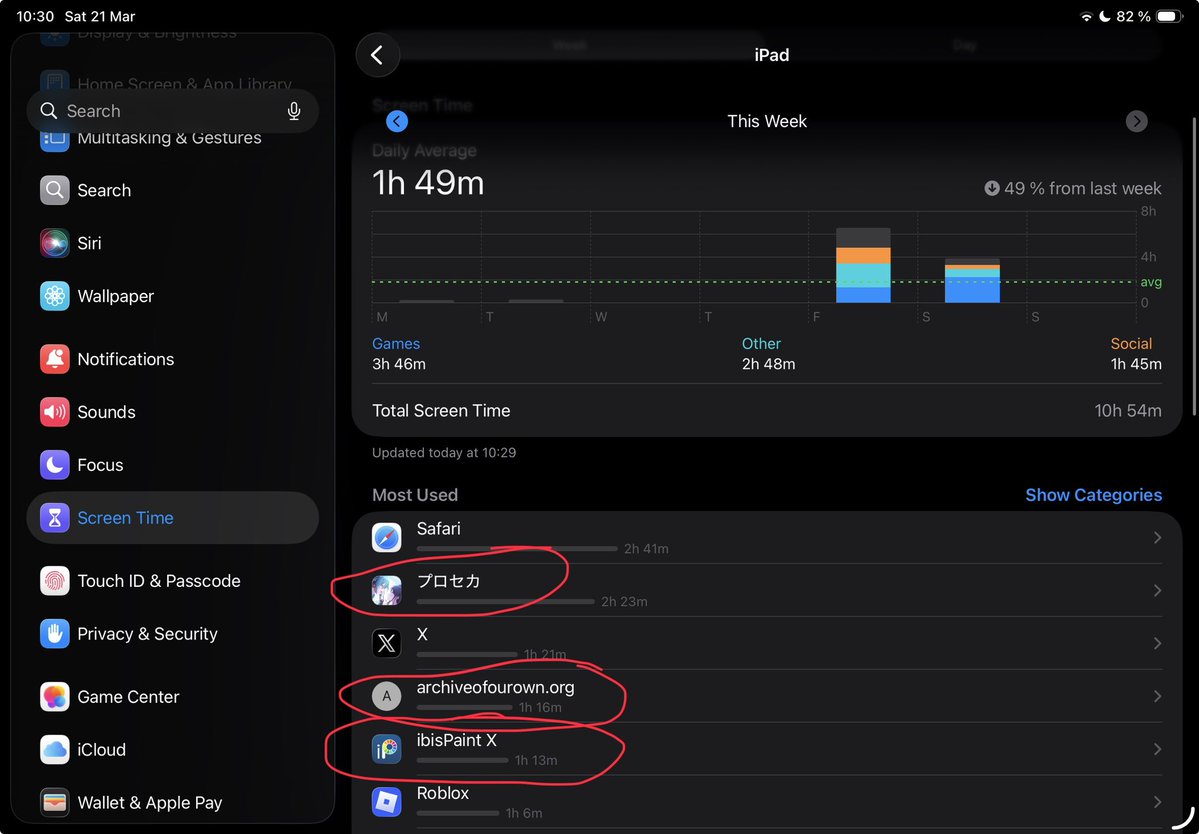Select Notifications in the sidebar
The width and height of the screenshot is (1199, 834).
(x=173, y=359)
